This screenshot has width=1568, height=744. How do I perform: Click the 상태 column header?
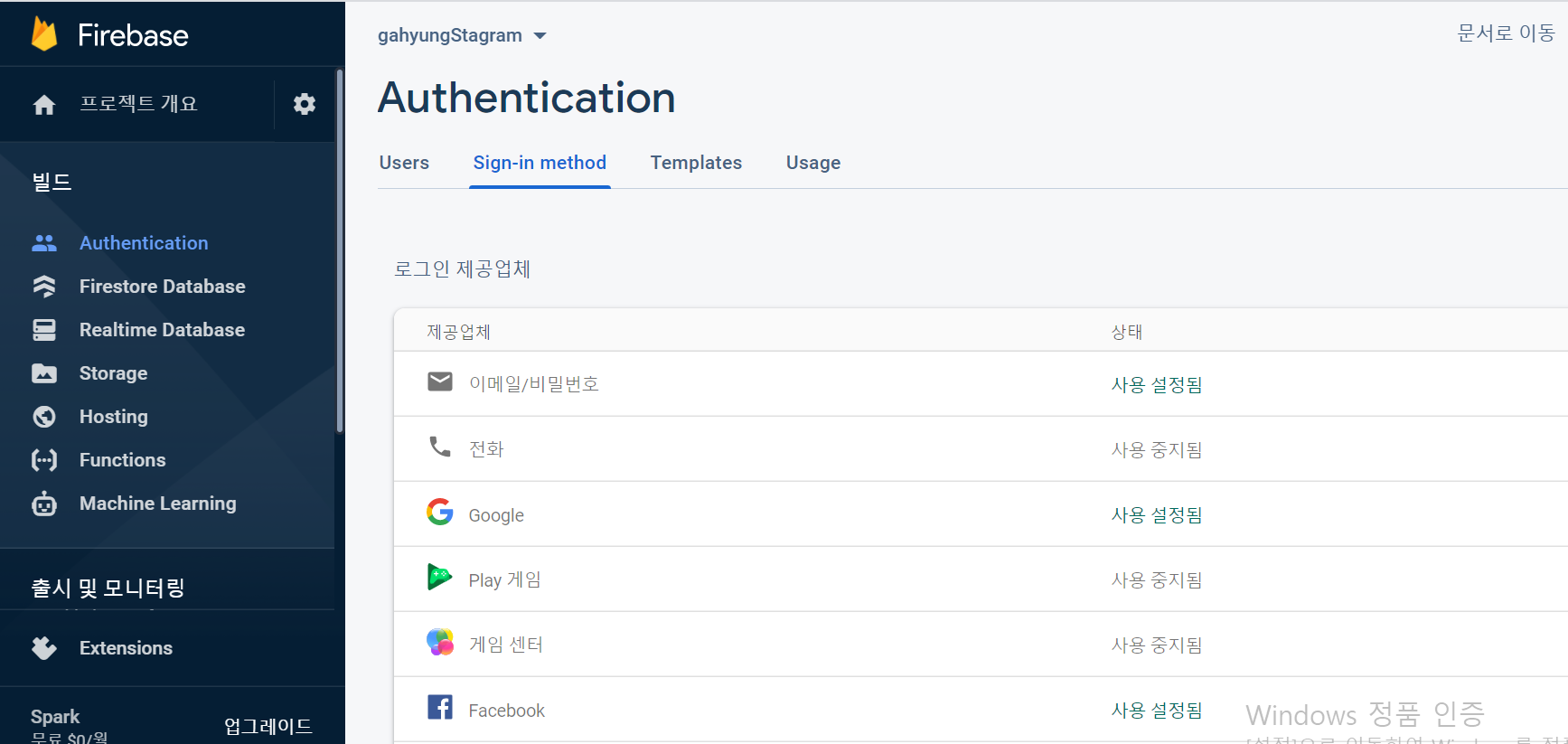click(x=1127, y=332)
